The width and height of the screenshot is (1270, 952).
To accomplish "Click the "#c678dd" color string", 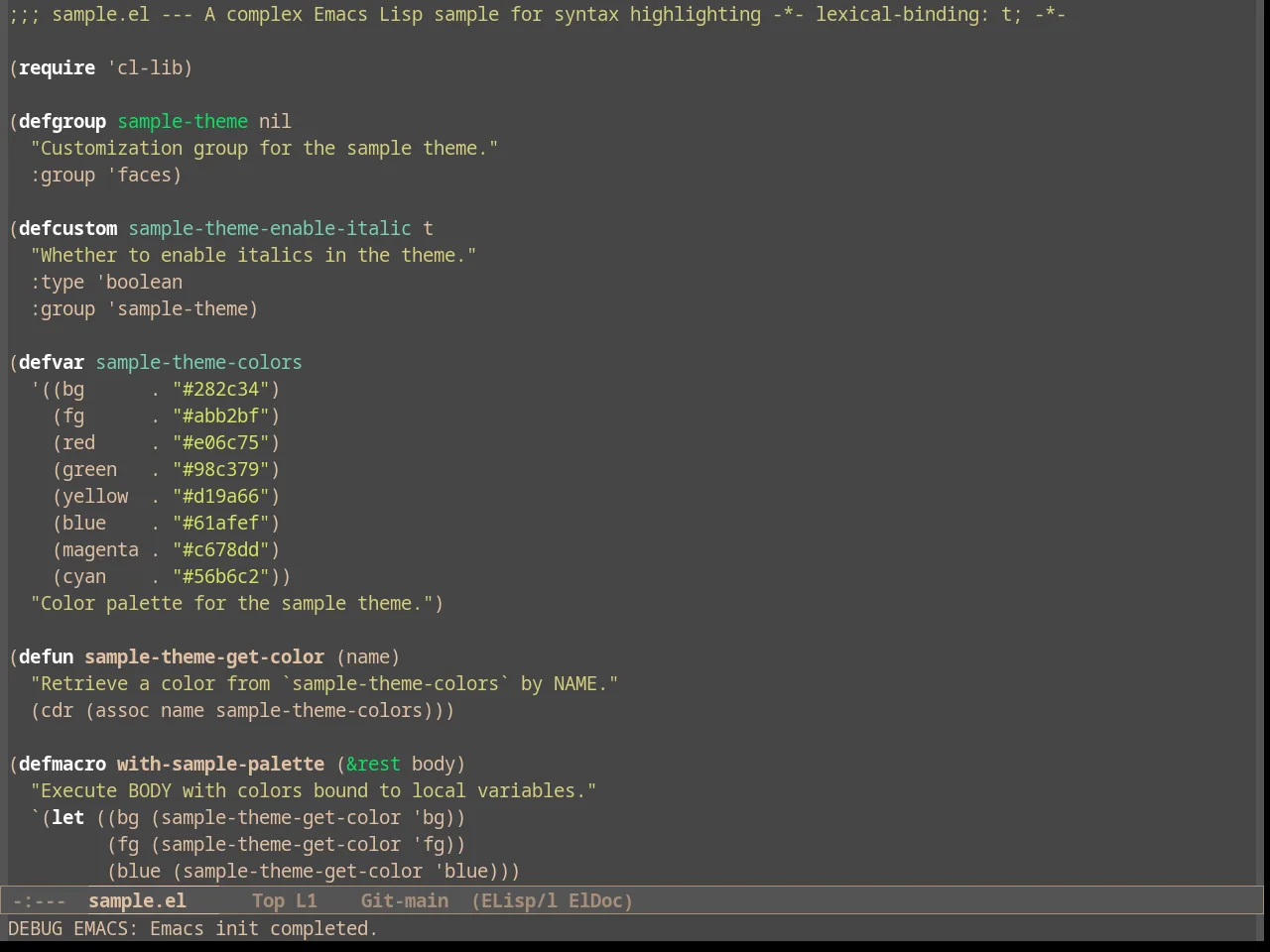I will coord(221,549).
